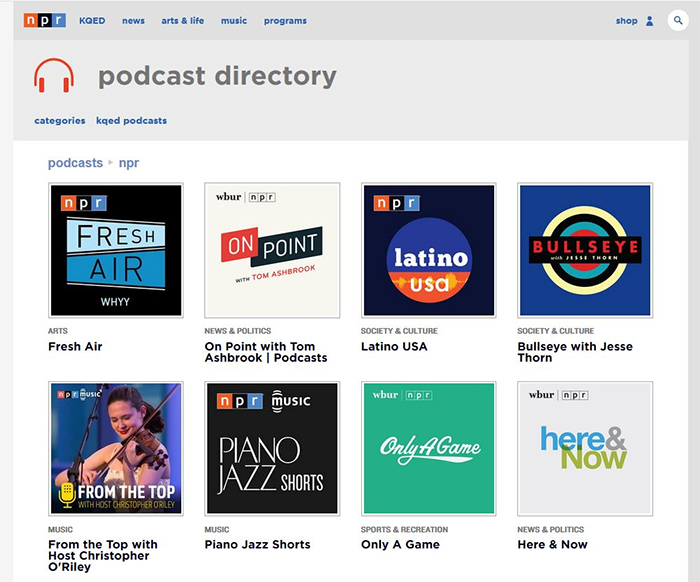Viewport: 700px width, 582px height.
Task: Click the red headphones podcast icon
Action: pos(54,76)
